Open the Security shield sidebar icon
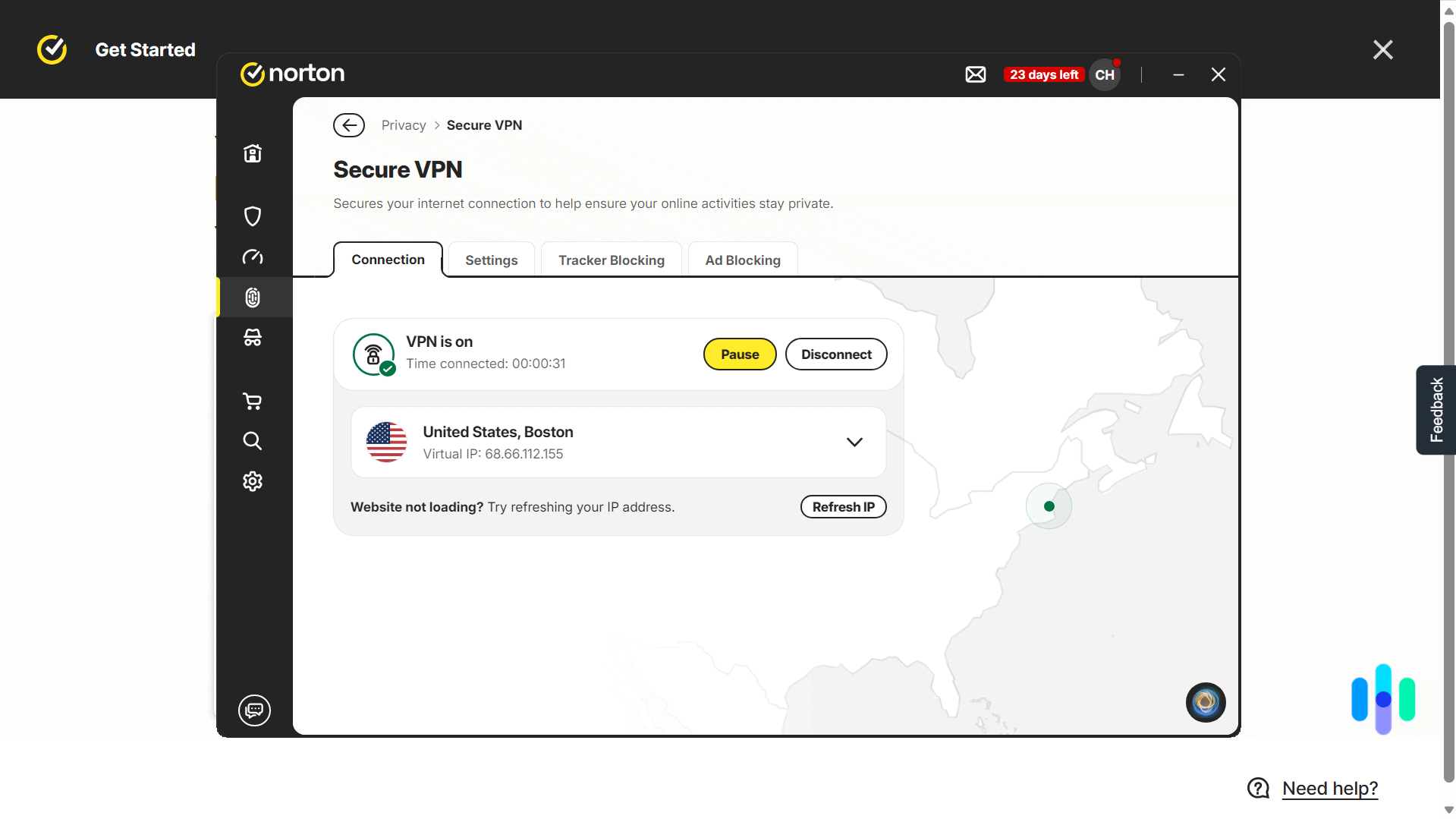Viewport: 1456px width, 819px height. (253, 216)
